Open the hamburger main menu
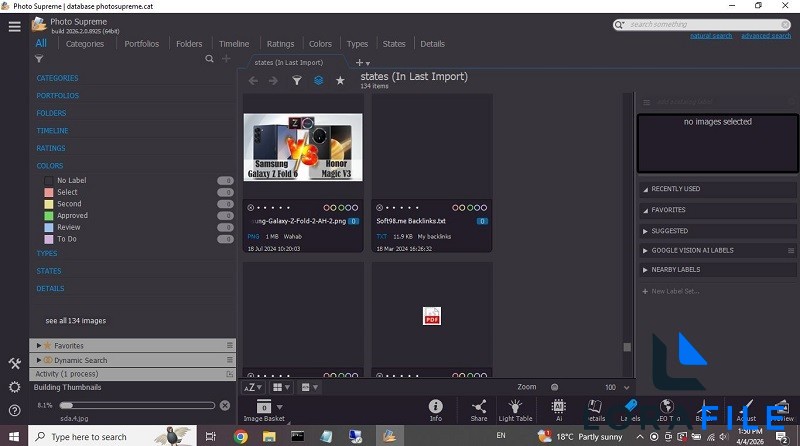 [x=14, y=27]
